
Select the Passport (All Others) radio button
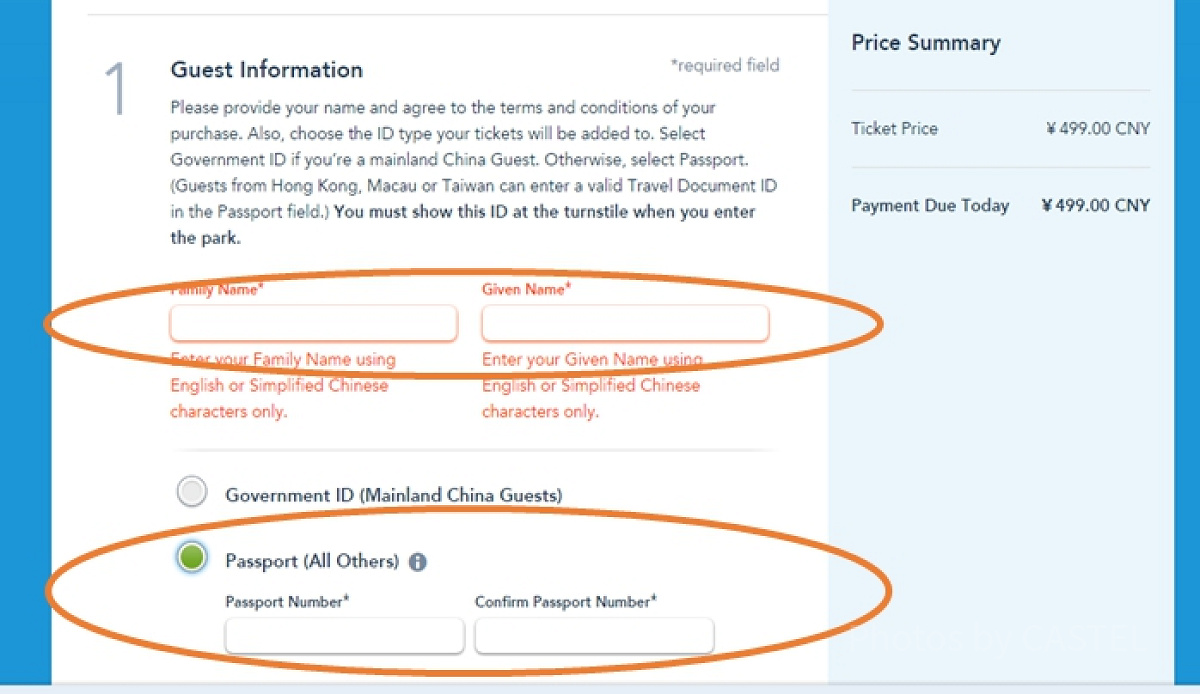(191, 557)
